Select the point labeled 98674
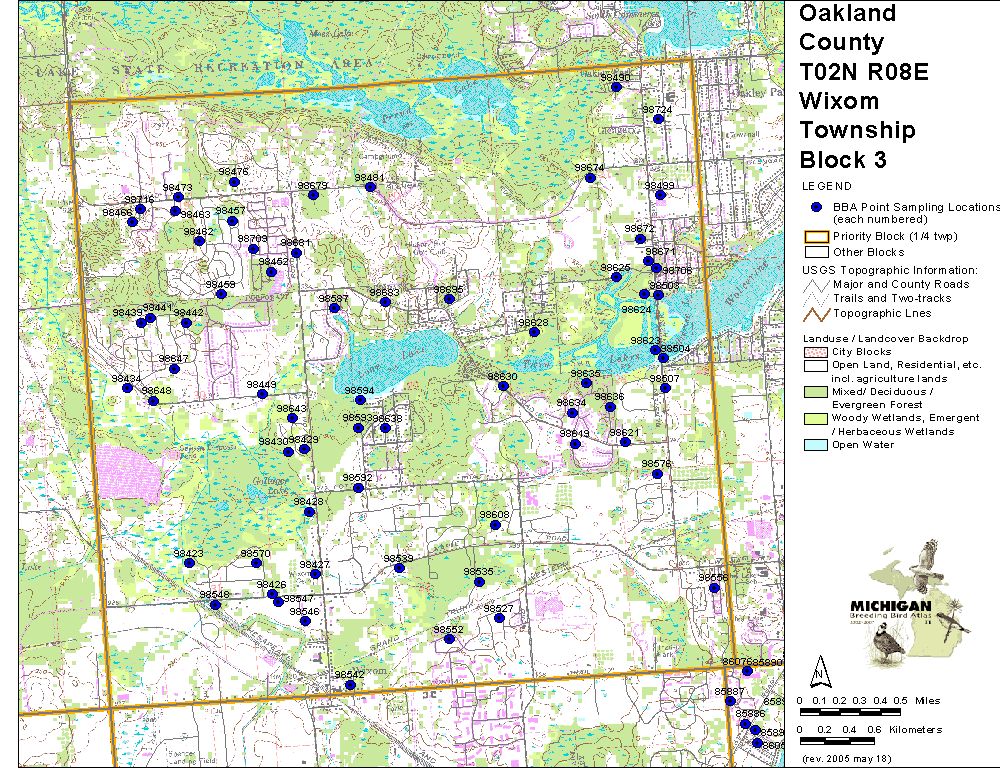 coord(590,178)
